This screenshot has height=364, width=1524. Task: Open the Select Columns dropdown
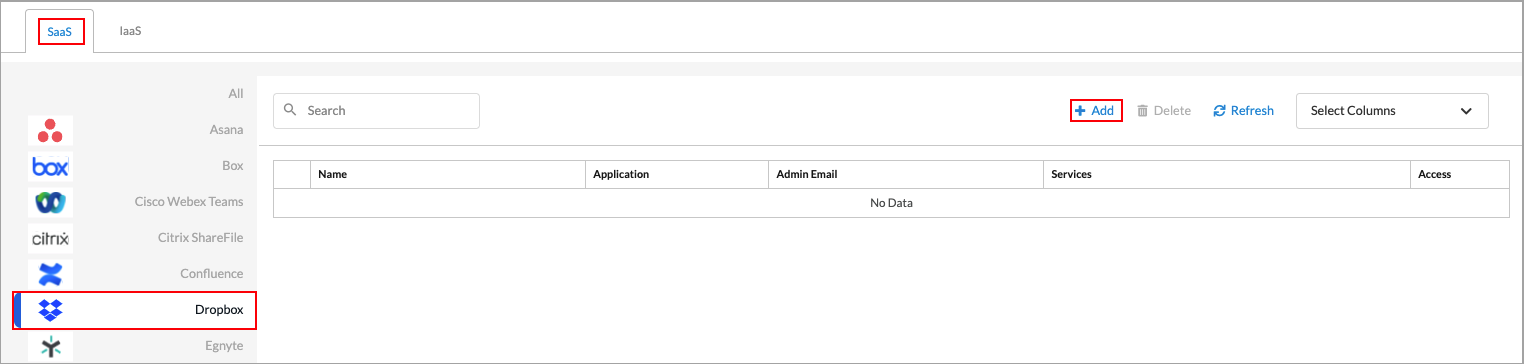tap(1392, 111)
